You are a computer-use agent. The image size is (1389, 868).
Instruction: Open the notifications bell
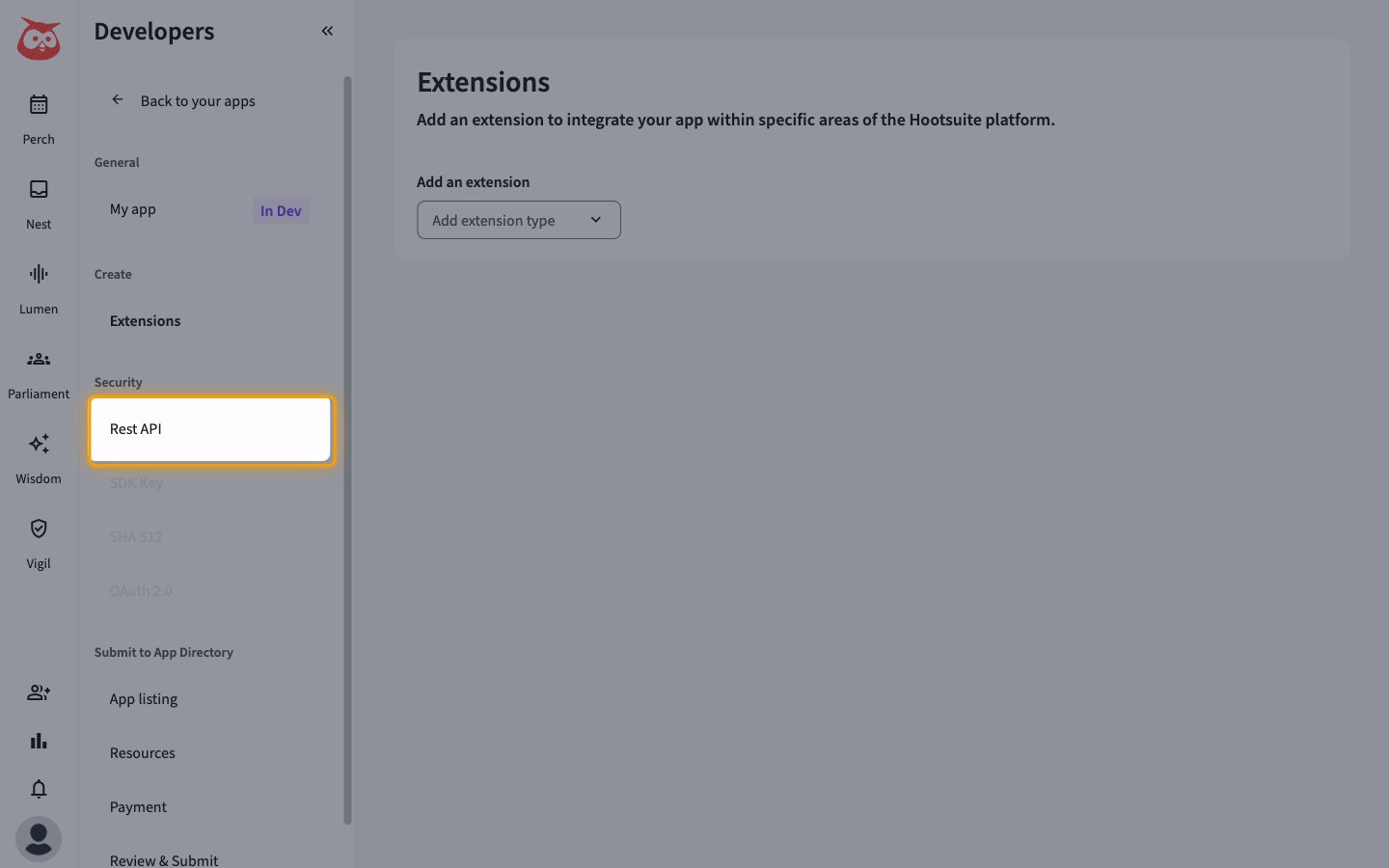pos(39,789)
